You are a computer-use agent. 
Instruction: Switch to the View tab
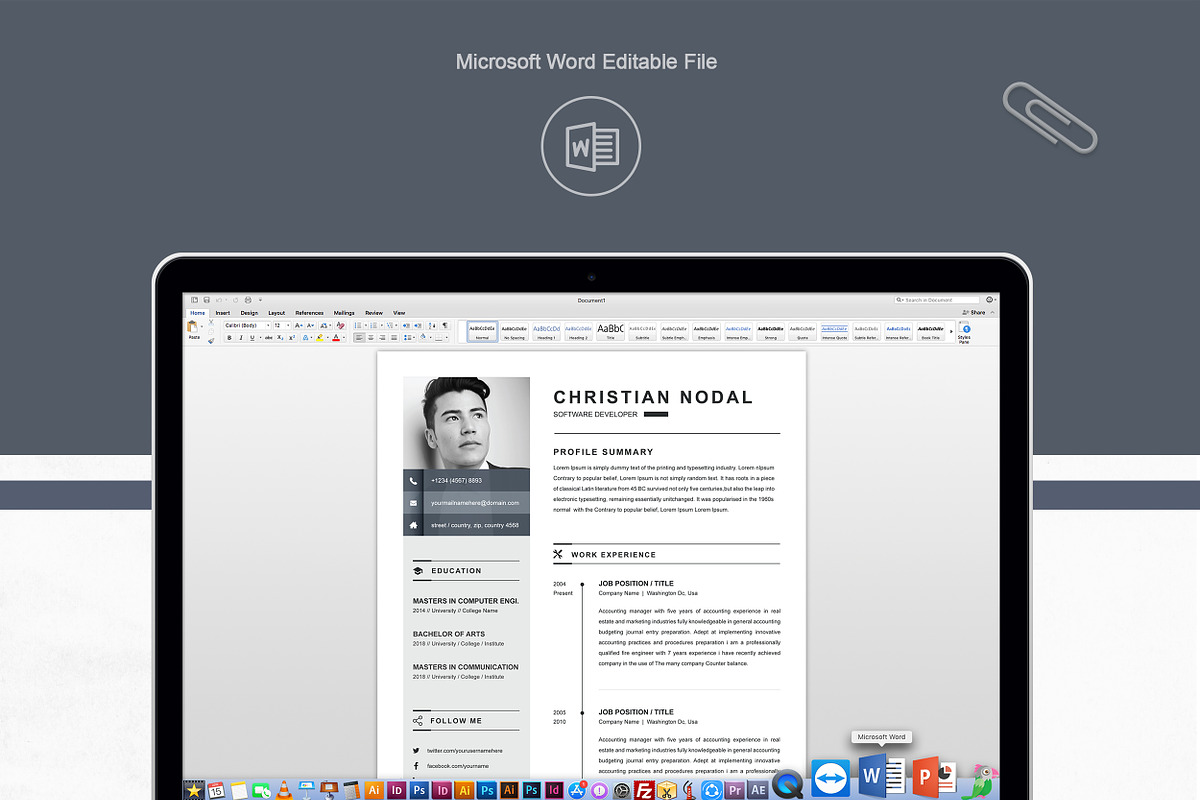tap(399, 313)
